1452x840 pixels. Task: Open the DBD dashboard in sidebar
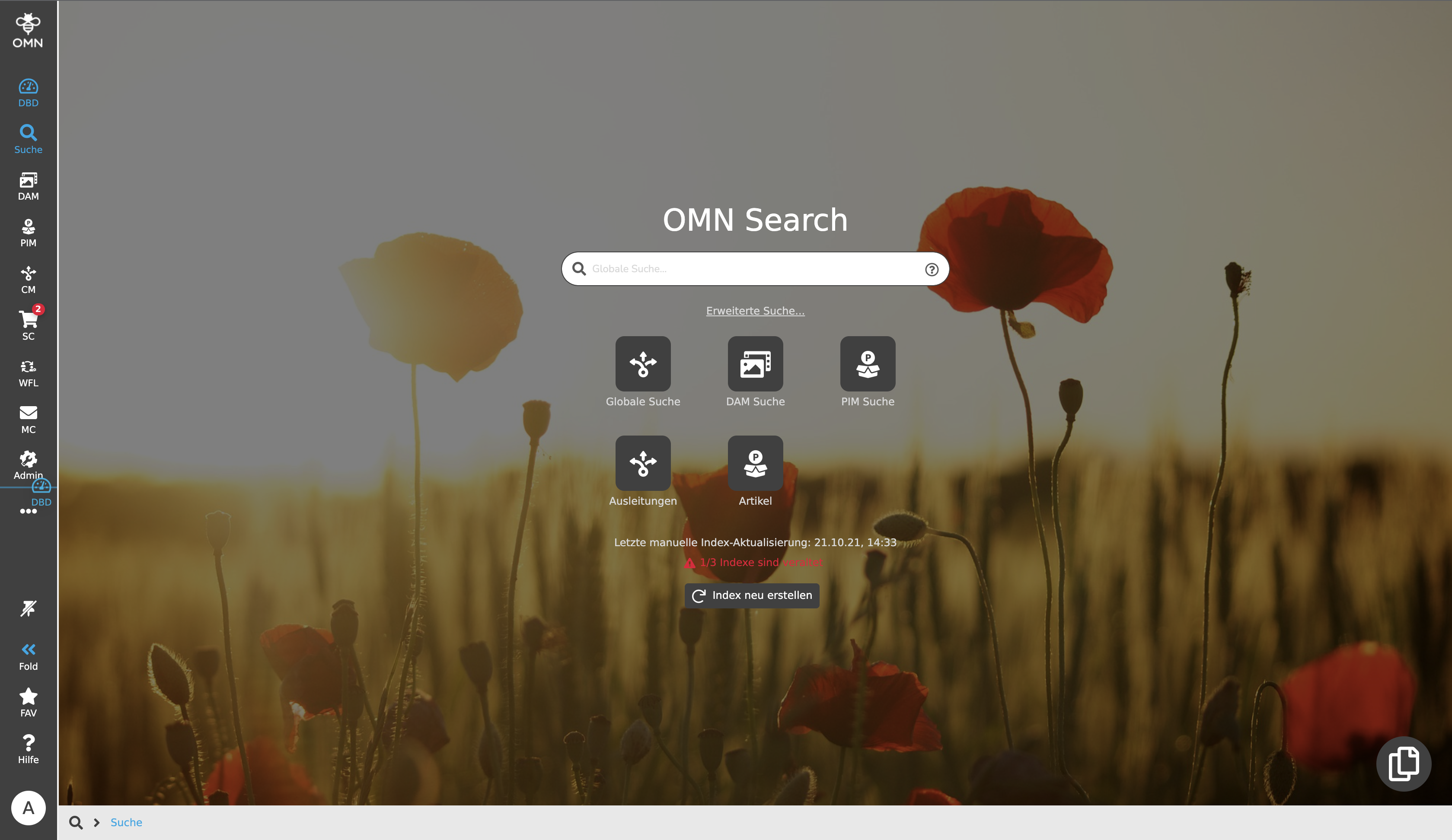click(28, 92)
